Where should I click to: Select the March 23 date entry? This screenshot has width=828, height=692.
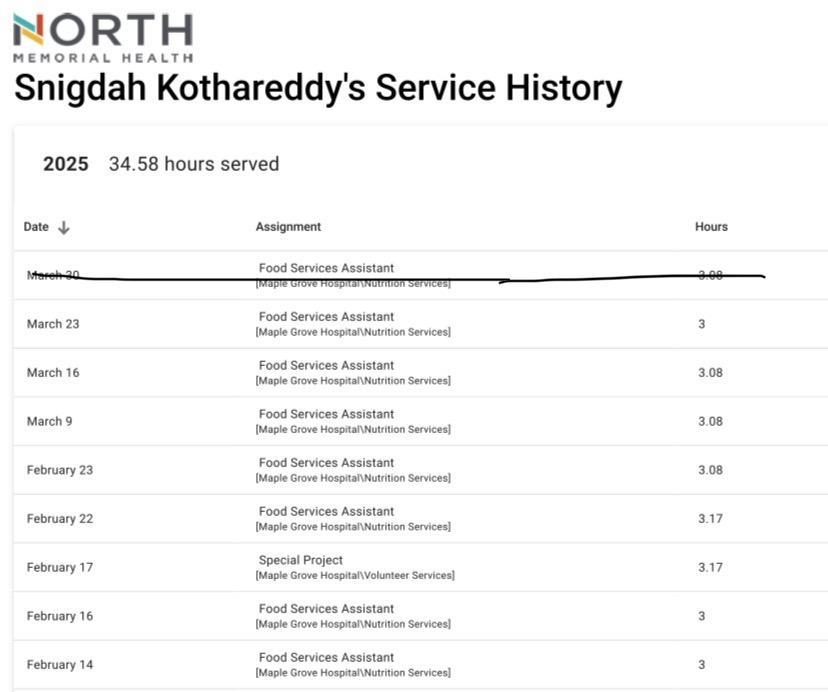pos(53,324)
